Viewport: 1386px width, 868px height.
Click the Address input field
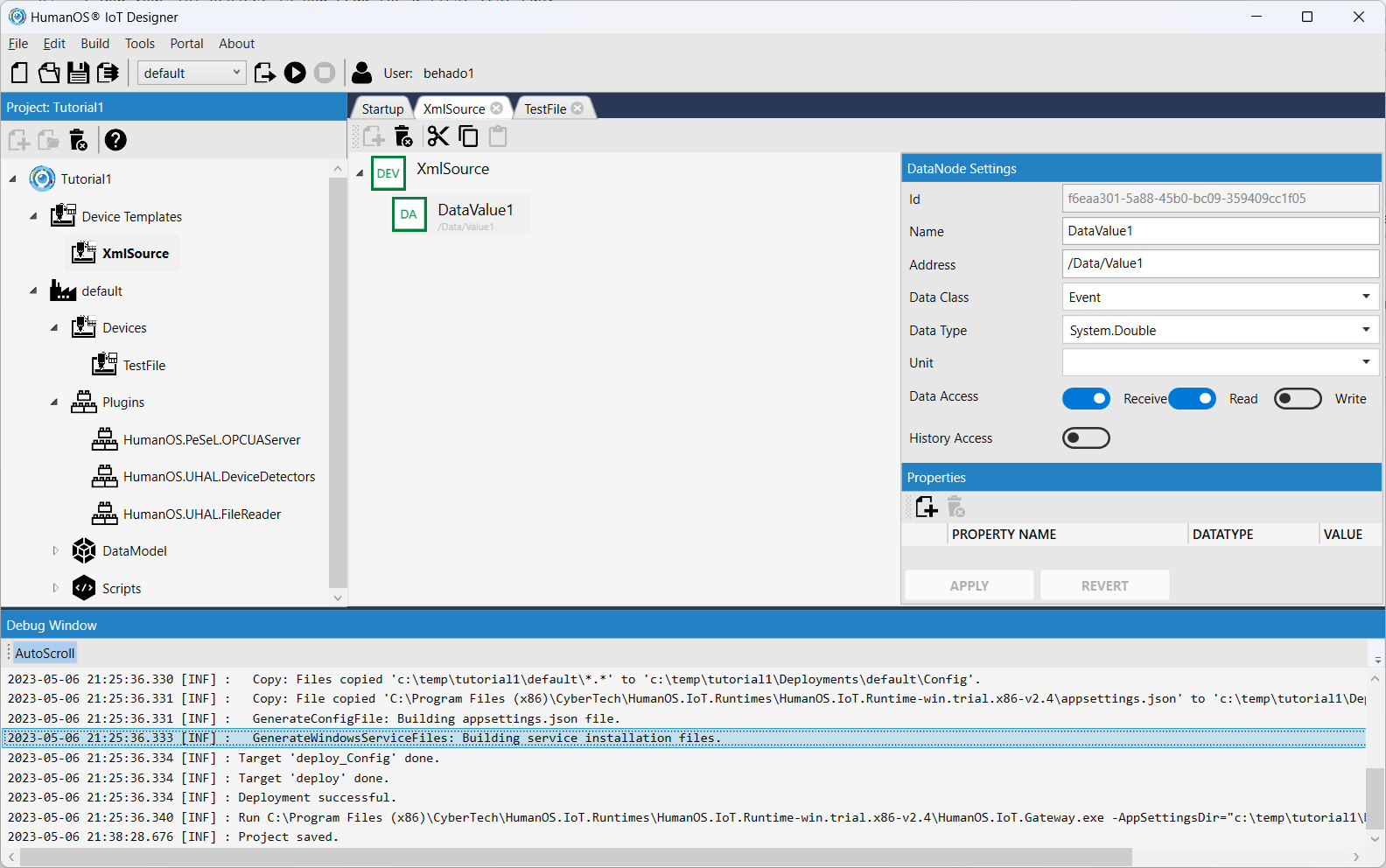tap(1221, 263)
